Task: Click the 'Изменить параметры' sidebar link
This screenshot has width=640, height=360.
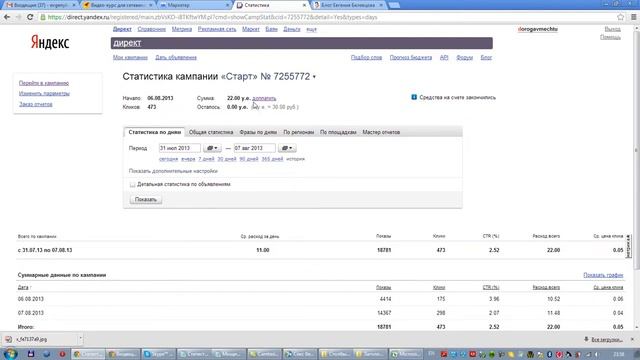Action: [44, 93]
